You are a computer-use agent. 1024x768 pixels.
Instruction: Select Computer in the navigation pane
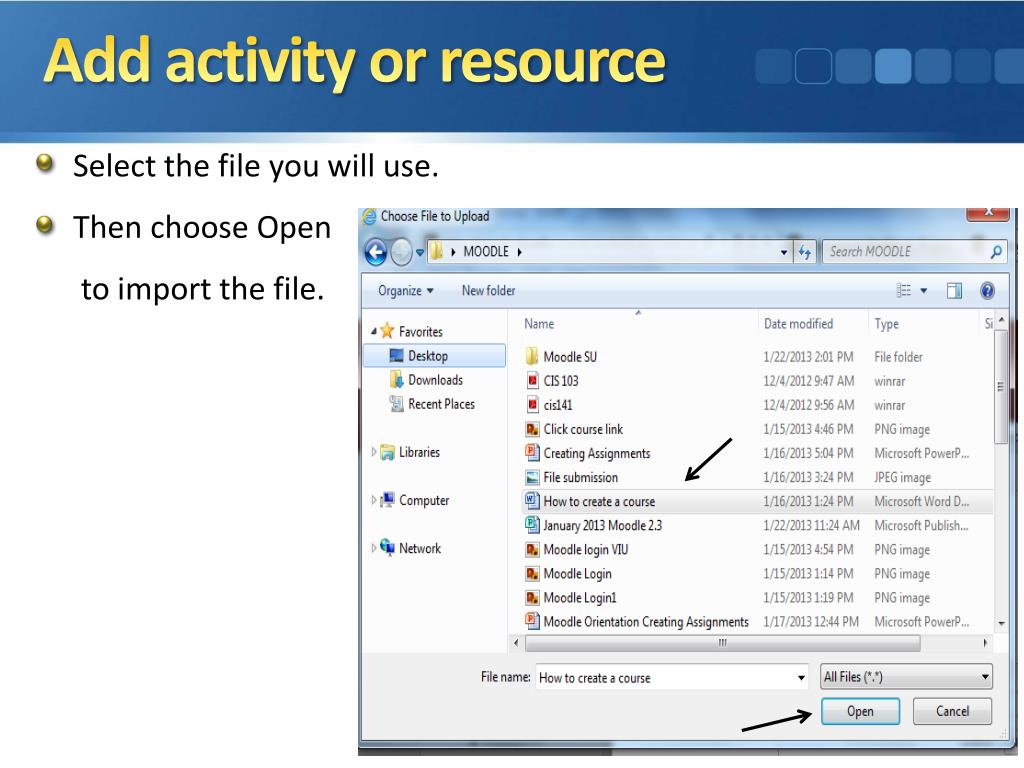tap(424, 500)
